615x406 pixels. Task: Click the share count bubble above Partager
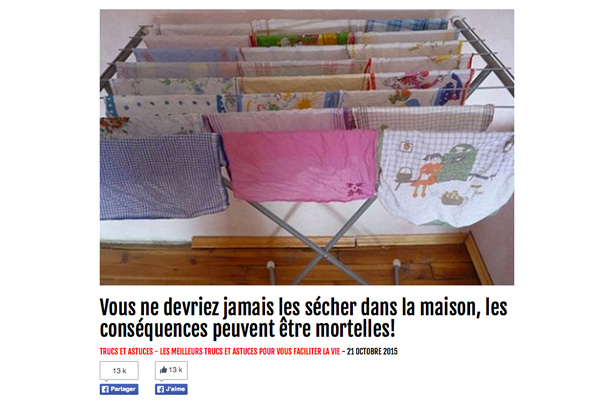(119, 371)
